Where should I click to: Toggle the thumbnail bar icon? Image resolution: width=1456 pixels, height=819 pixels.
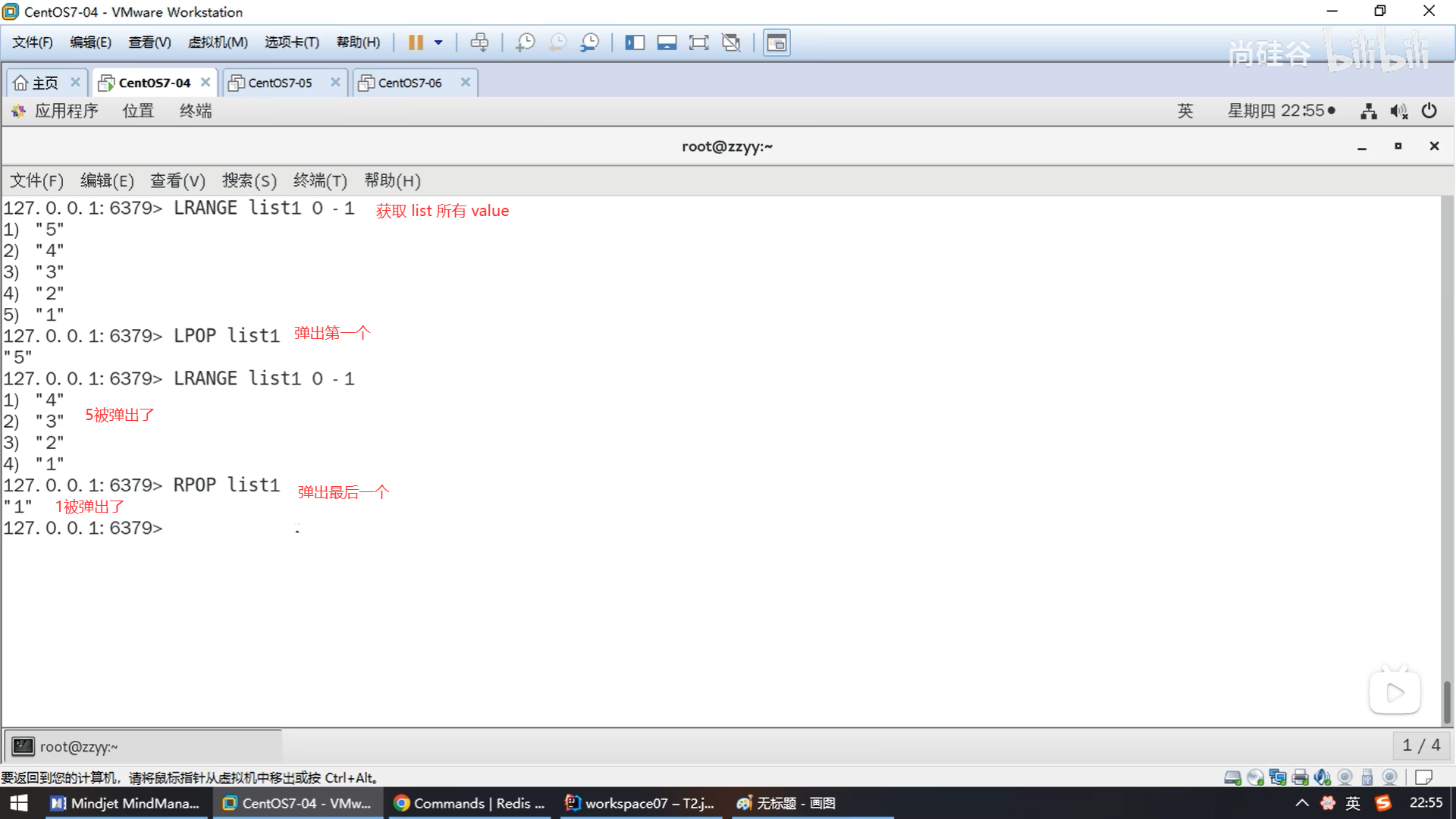667,42
